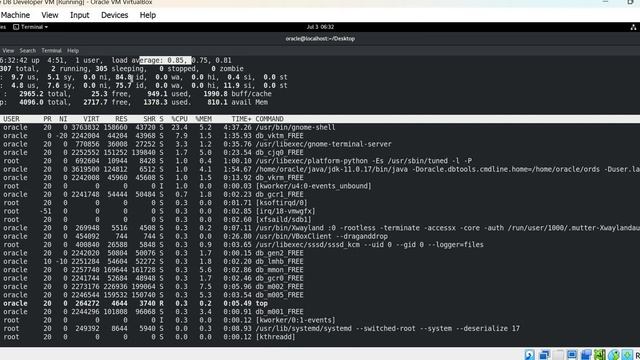Viewport: 640px width, 360px height.
Task: Select the /usr/bin/Xwayland process row
Action: click(320, 228)
